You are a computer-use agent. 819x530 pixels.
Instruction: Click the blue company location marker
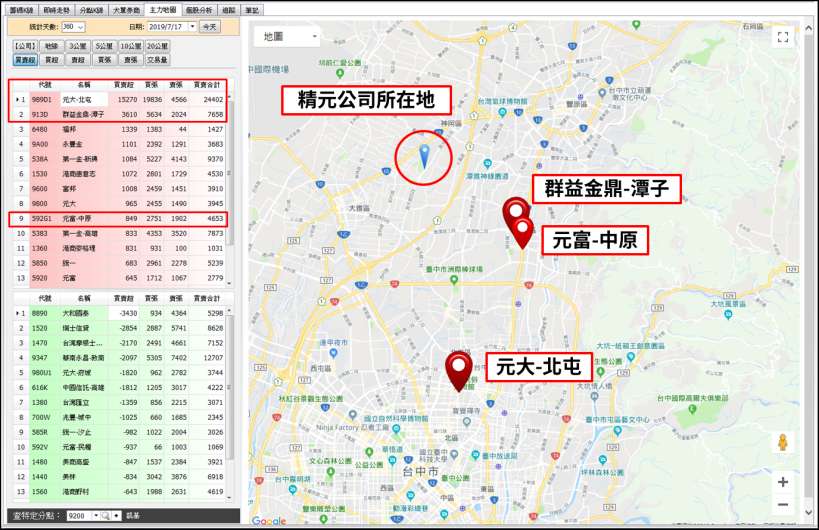(425, 156)
